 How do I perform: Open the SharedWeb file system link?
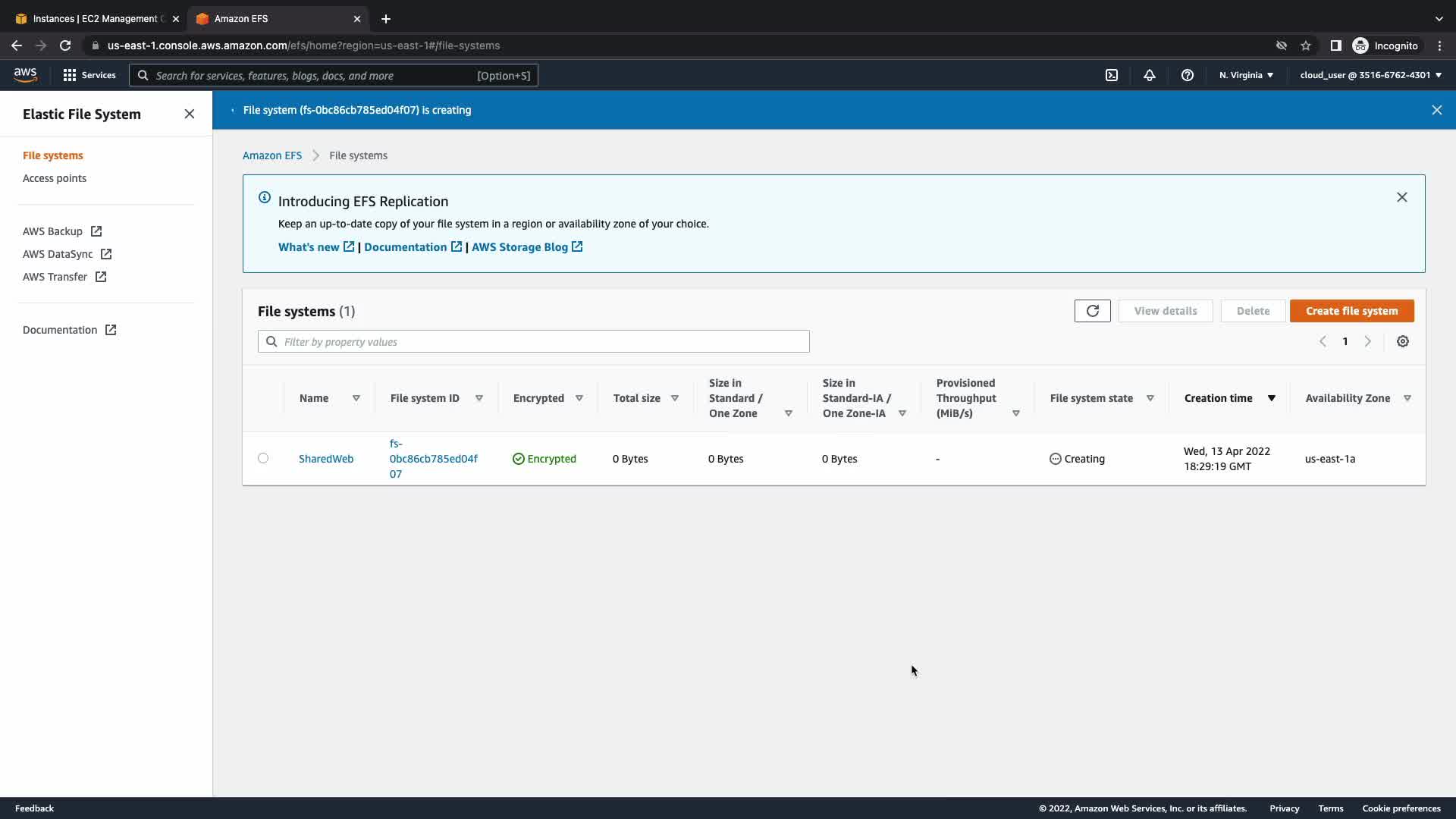pyautogui.click(x=326, y=459)
